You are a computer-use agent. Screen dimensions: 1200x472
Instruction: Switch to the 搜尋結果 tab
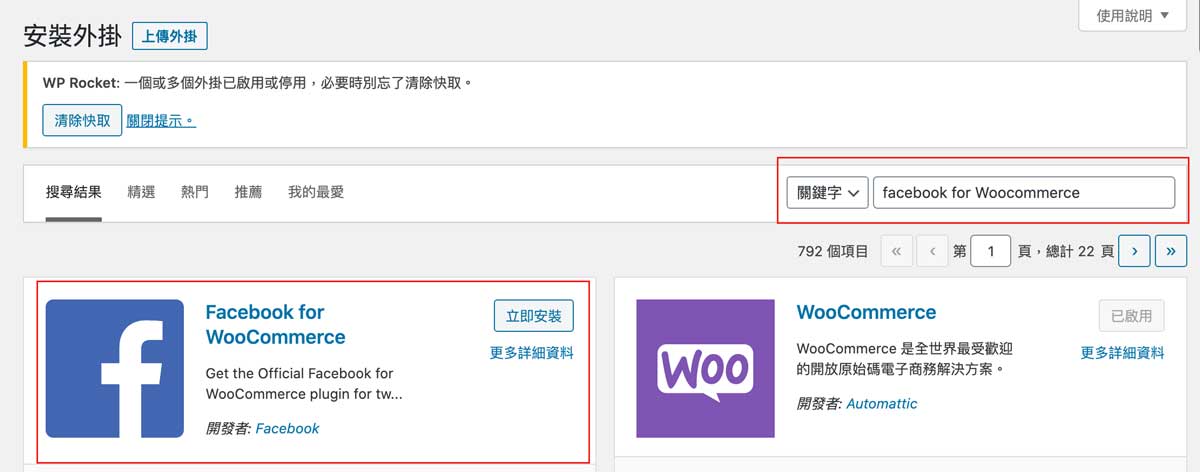click(x=74, y=192)
